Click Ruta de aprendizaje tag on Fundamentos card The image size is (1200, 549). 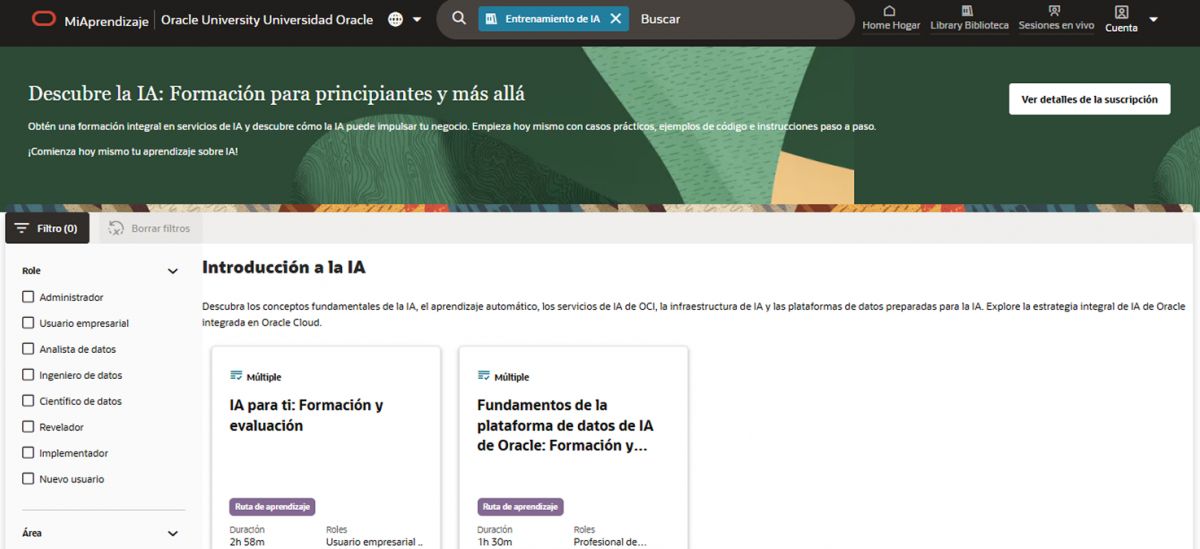(x=520, y=506)
